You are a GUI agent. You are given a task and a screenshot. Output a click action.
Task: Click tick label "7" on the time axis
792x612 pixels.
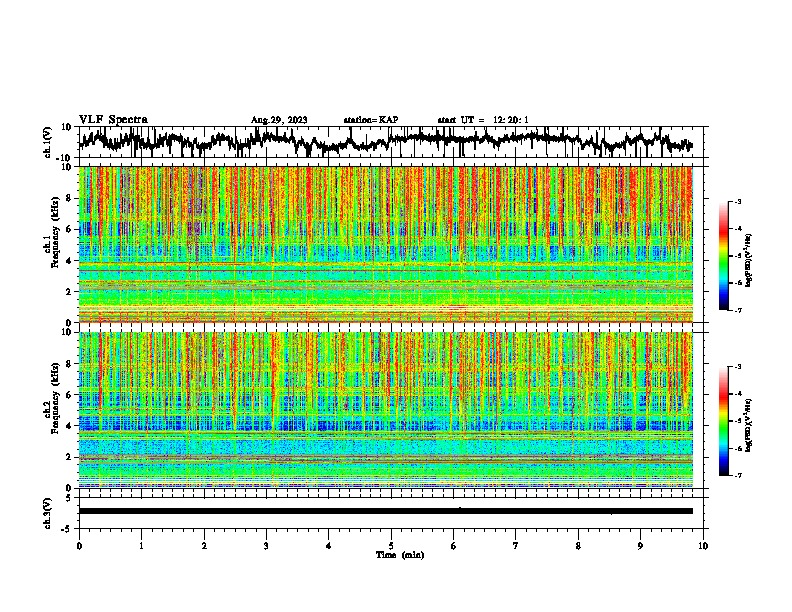[x=516, y=546]
